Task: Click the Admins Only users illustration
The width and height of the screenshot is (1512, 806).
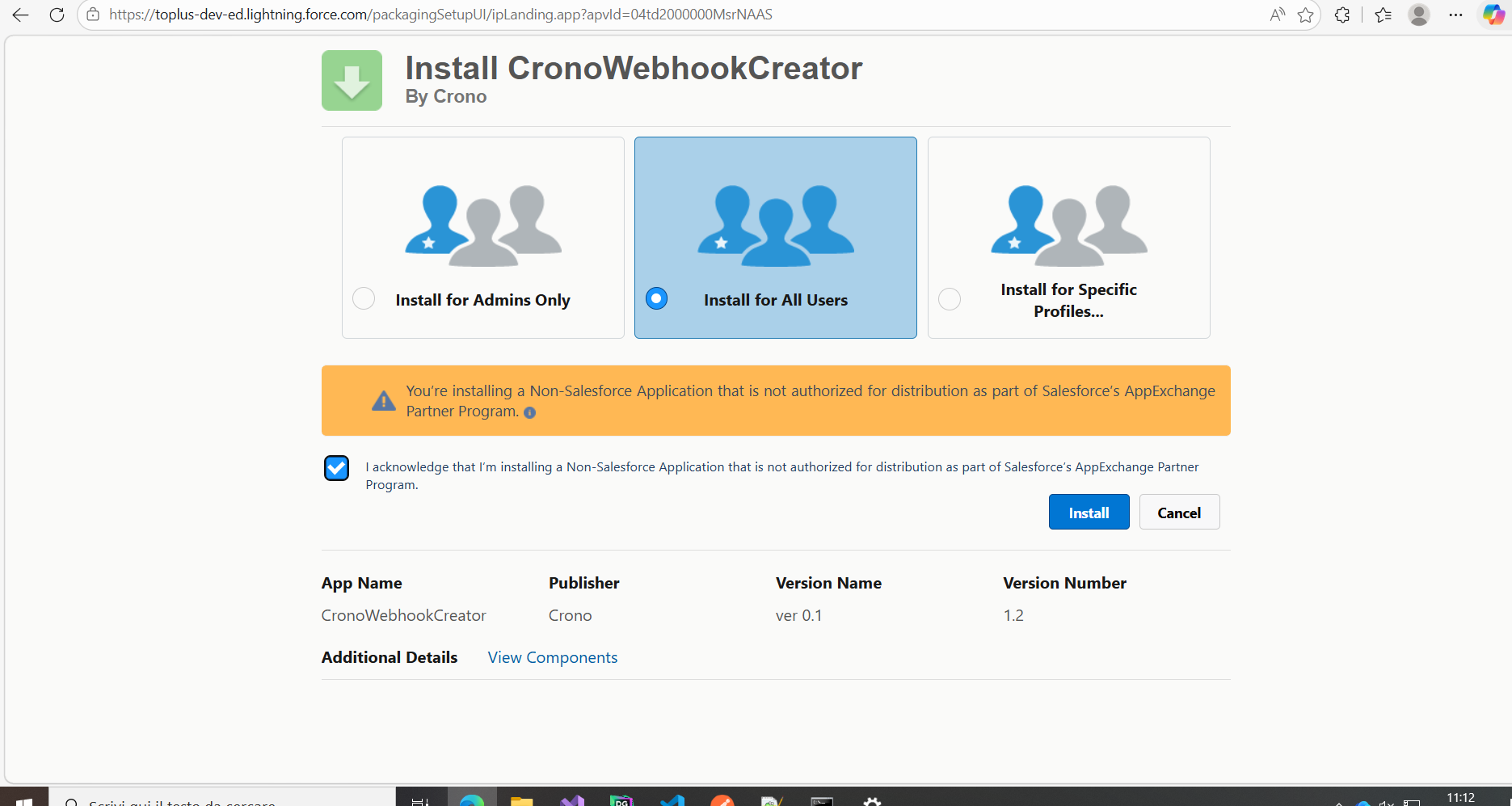Action: click(483, 226)
